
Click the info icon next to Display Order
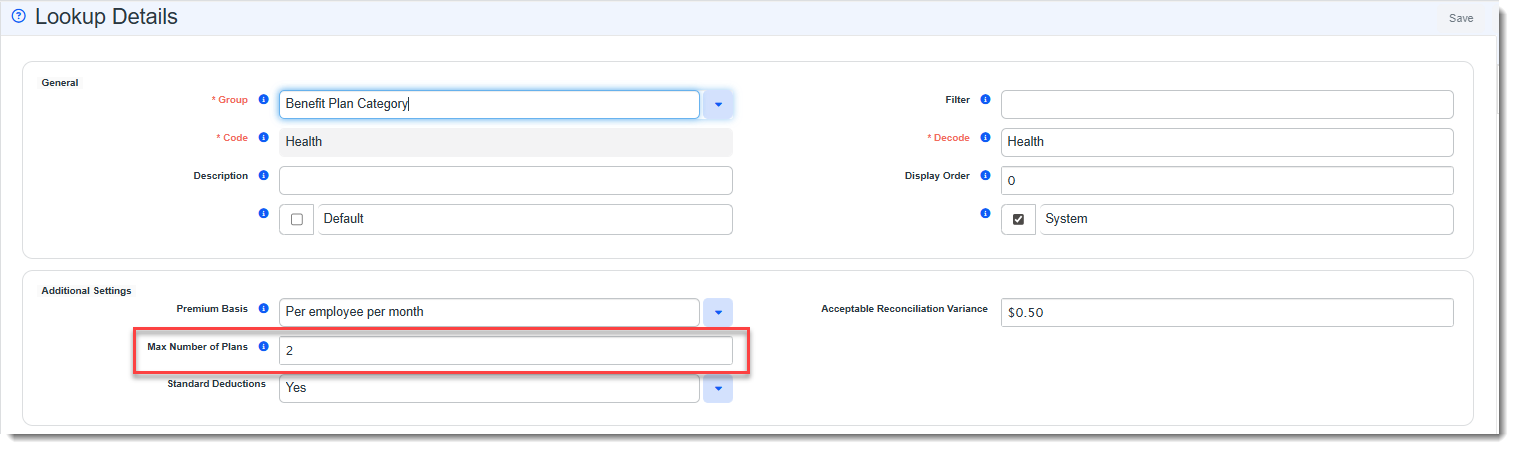985,176
